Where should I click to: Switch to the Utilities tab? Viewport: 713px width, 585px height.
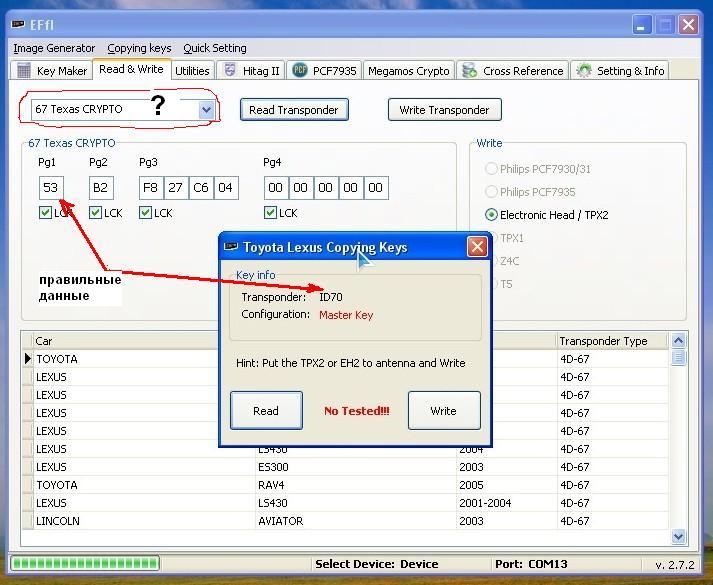pos(192,70)
